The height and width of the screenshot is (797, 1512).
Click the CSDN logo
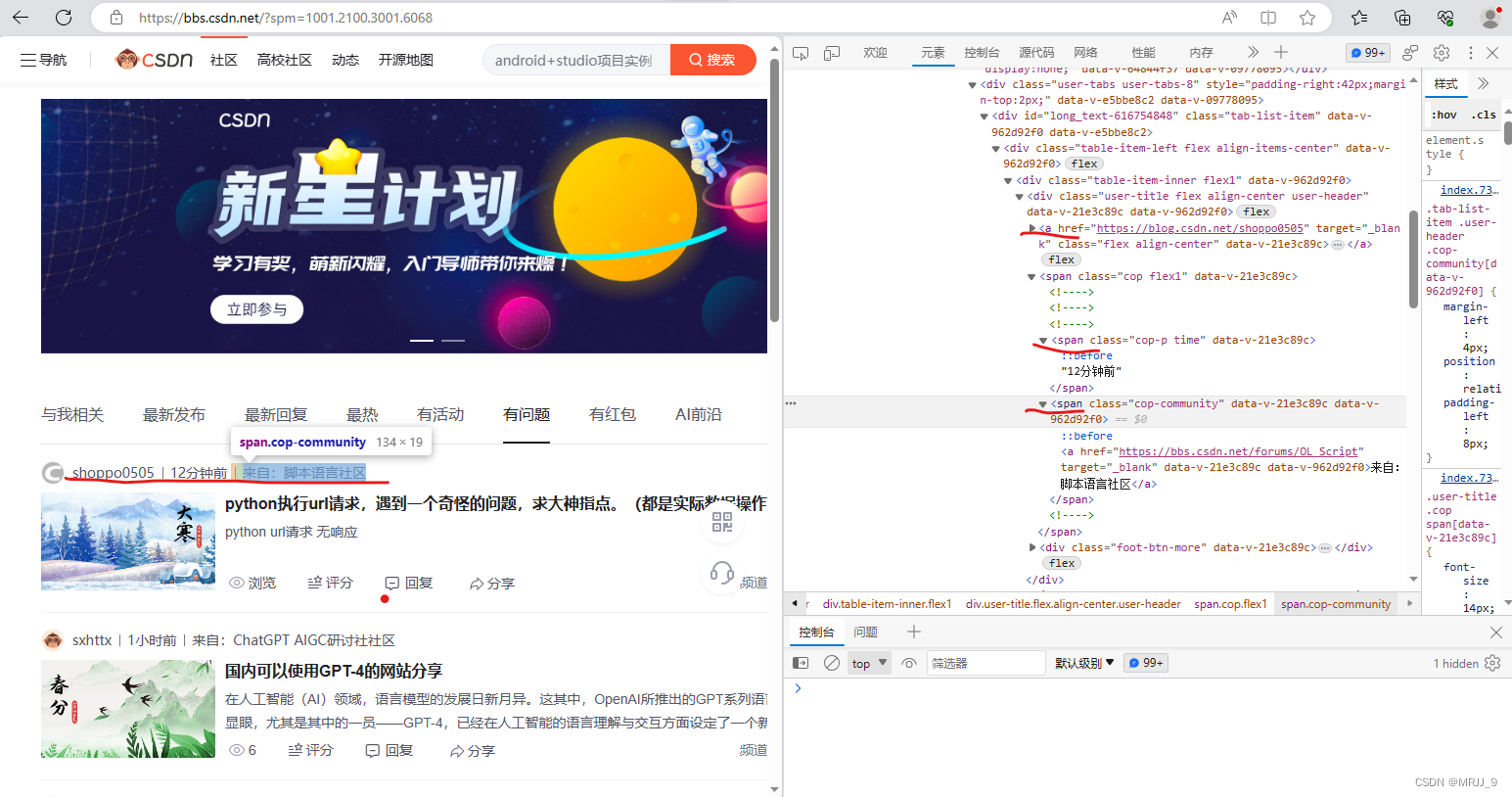pyautogui.click(x=155, y=60)
